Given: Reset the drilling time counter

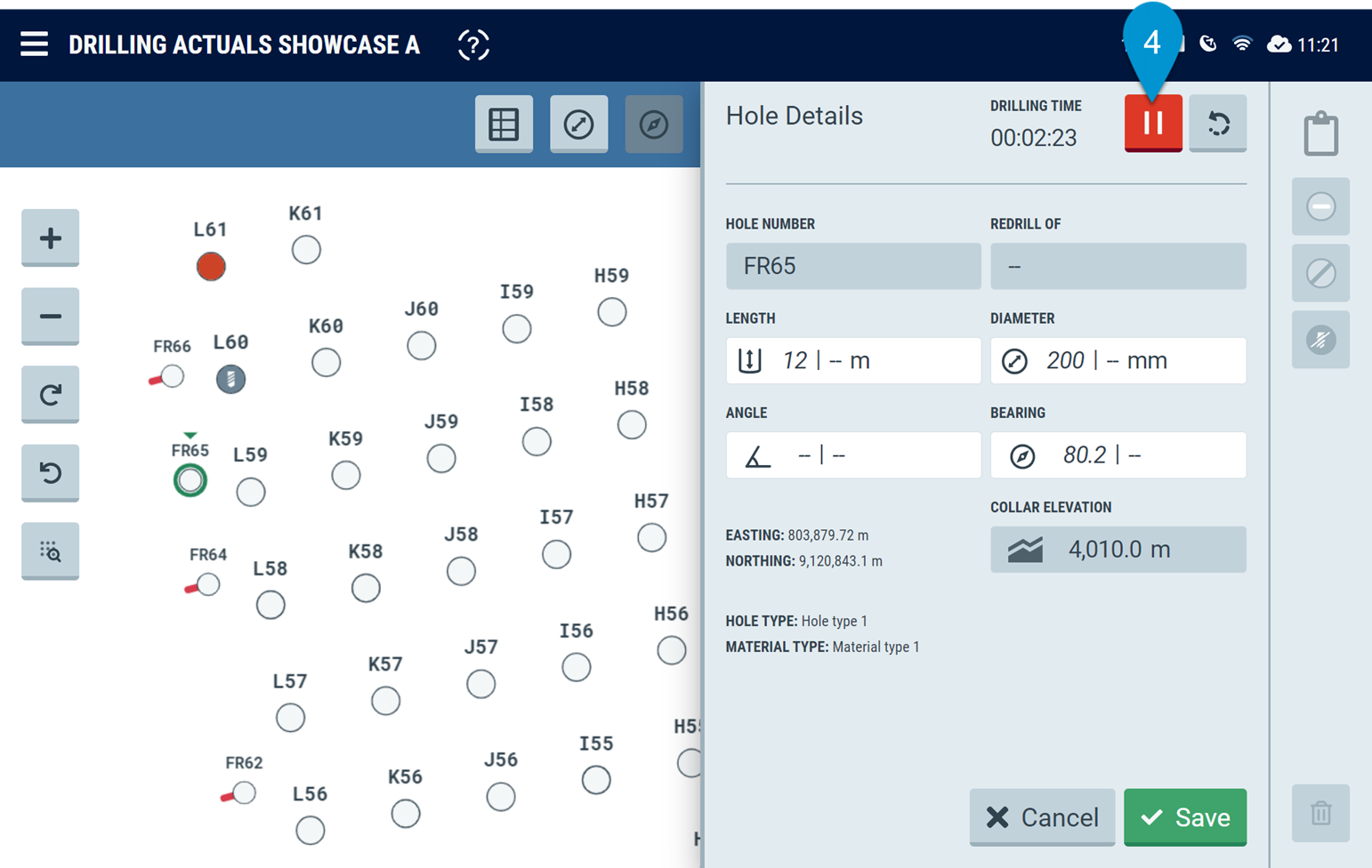Looking at the screenshot, I should click(x=1218, y=124).
